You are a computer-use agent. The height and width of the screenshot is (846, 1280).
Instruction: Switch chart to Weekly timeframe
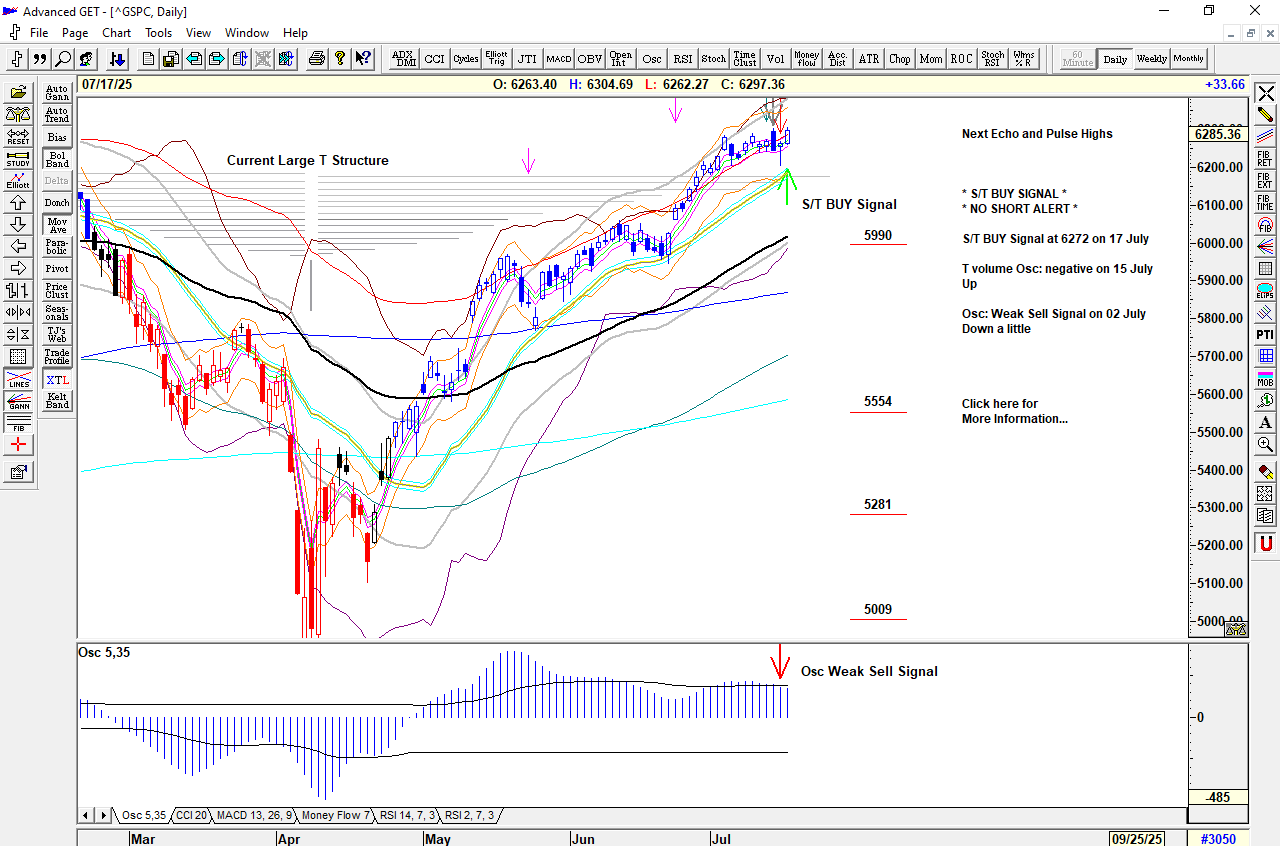(x=1151, y=59)
